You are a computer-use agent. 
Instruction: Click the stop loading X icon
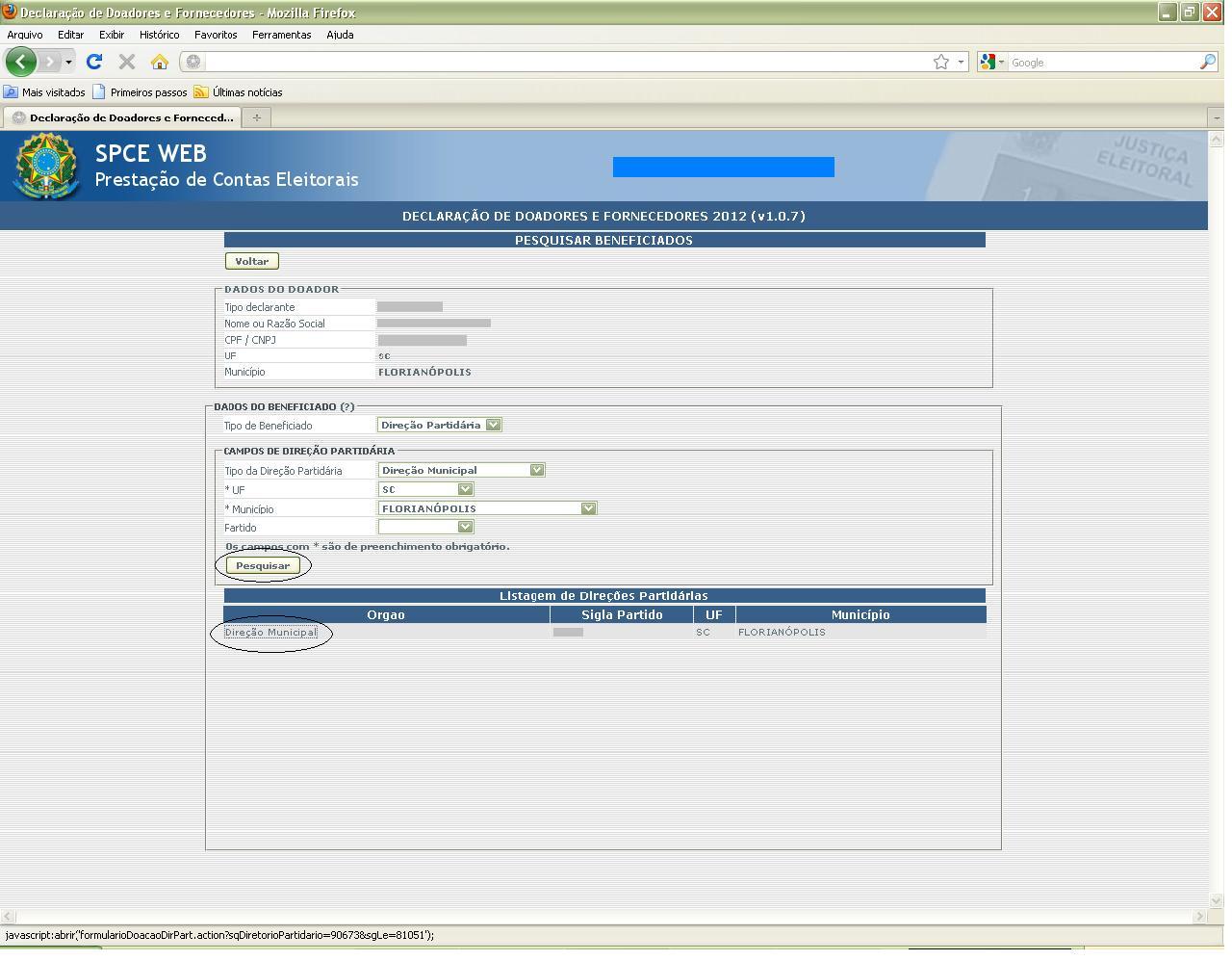click(x=126, y=62)
